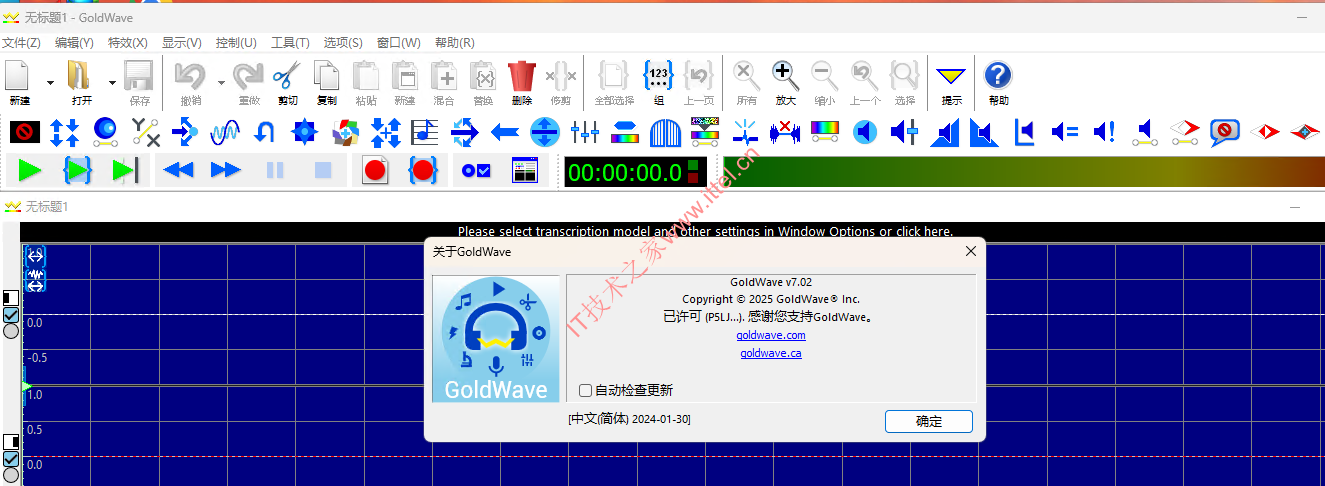Click the reverse effect left-arrow icon
Image resolution: width=1325 pixels, height=486 pixels.
(x=505, y=131)
